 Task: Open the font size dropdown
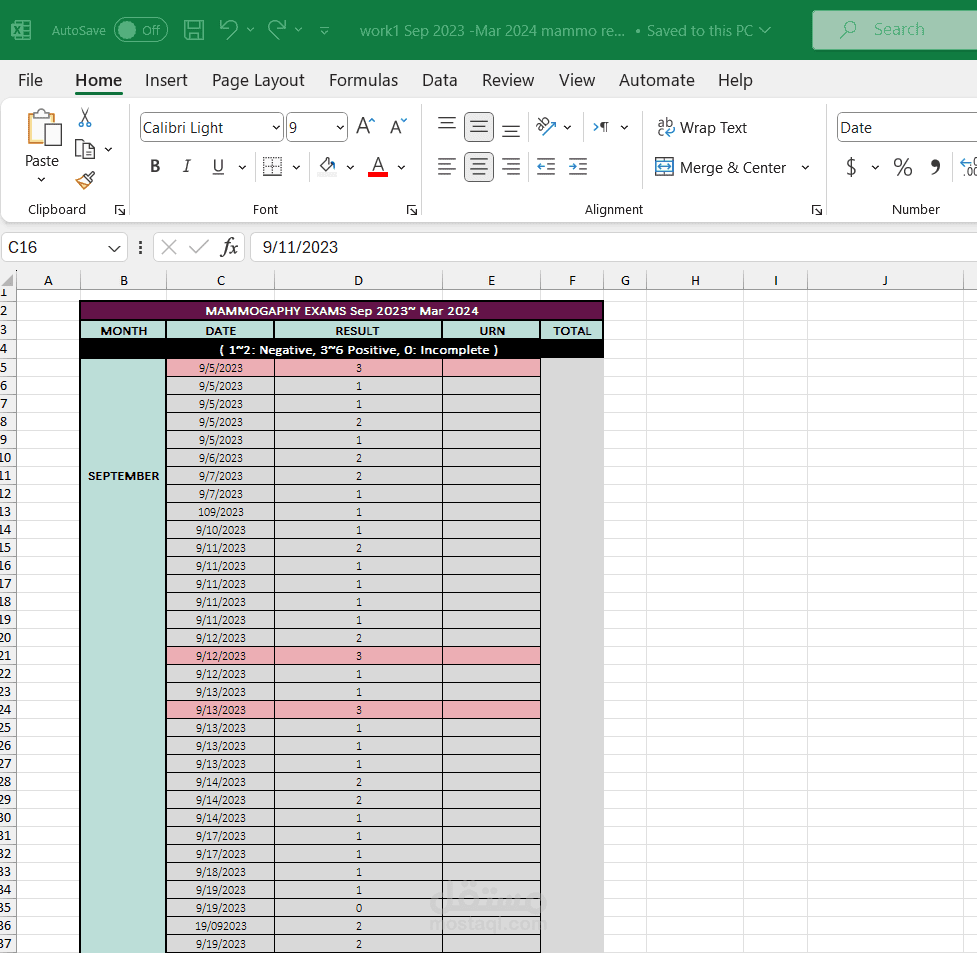(x=340, y=128)
